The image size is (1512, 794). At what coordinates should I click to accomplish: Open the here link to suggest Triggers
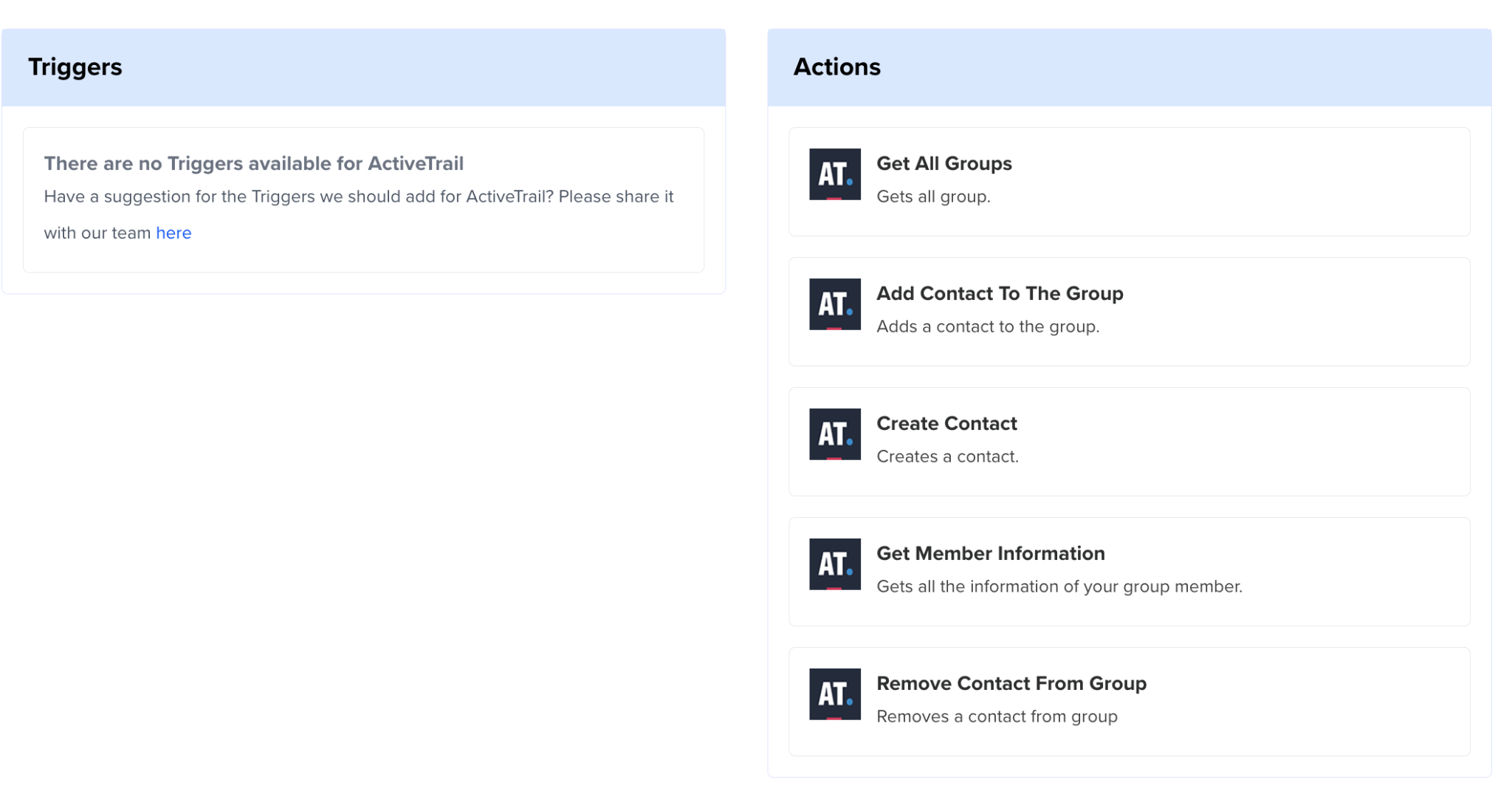tap(173, 232)
